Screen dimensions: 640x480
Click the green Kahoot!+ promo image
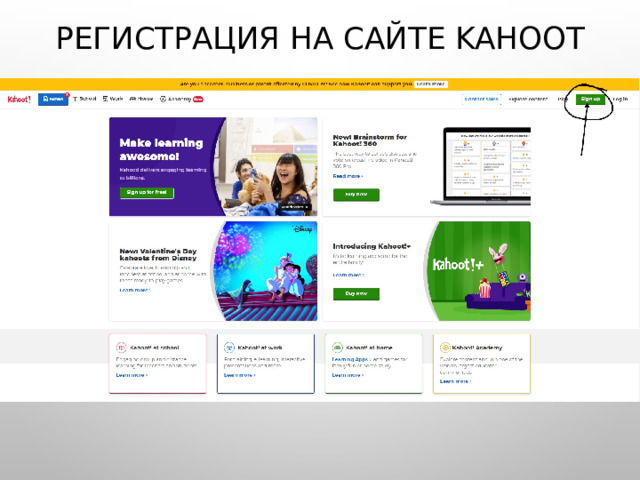(x=480, y=271)
